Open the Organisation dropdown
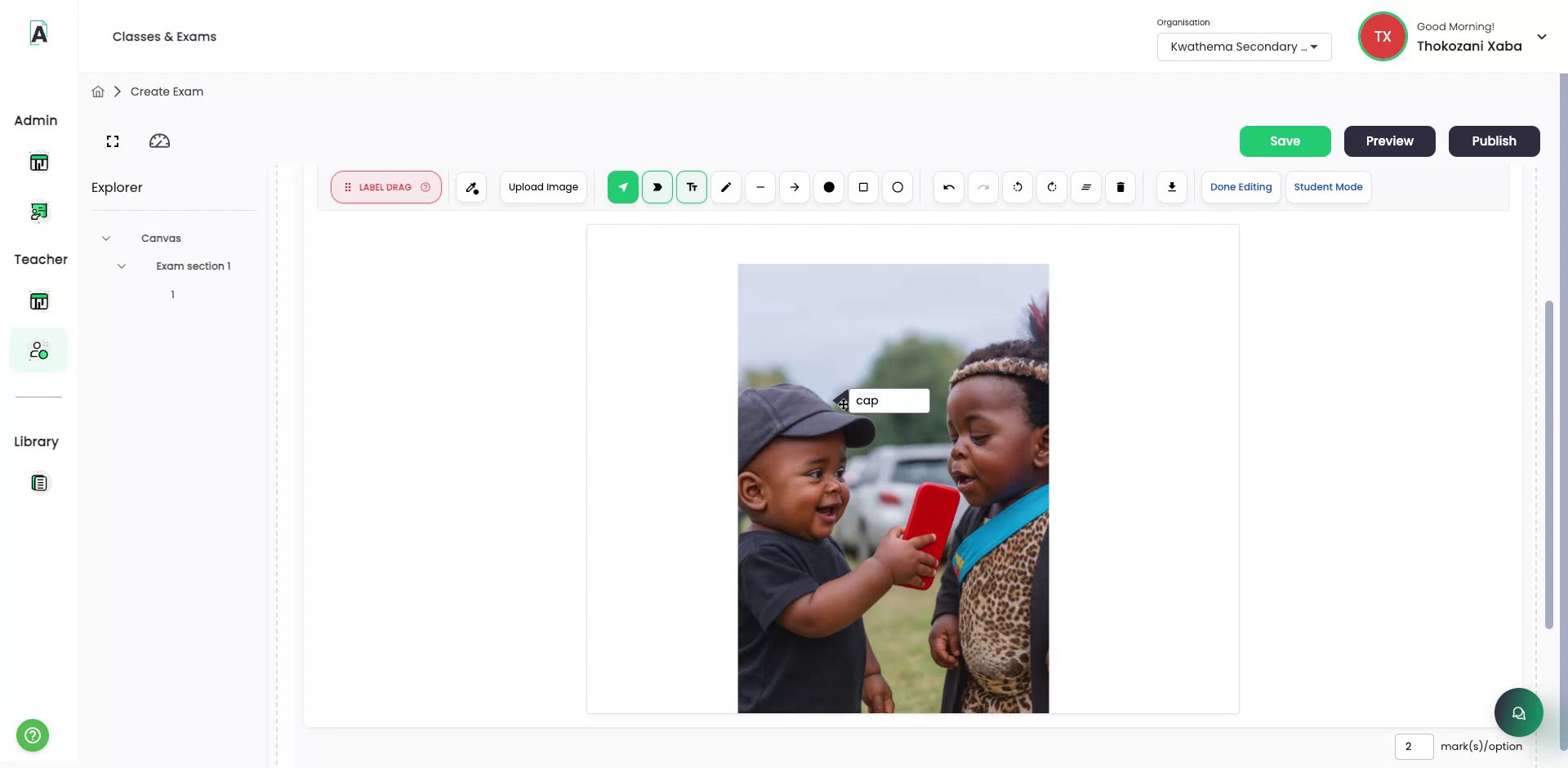This screenshot has height=768, width=1568. (1244, 47)
